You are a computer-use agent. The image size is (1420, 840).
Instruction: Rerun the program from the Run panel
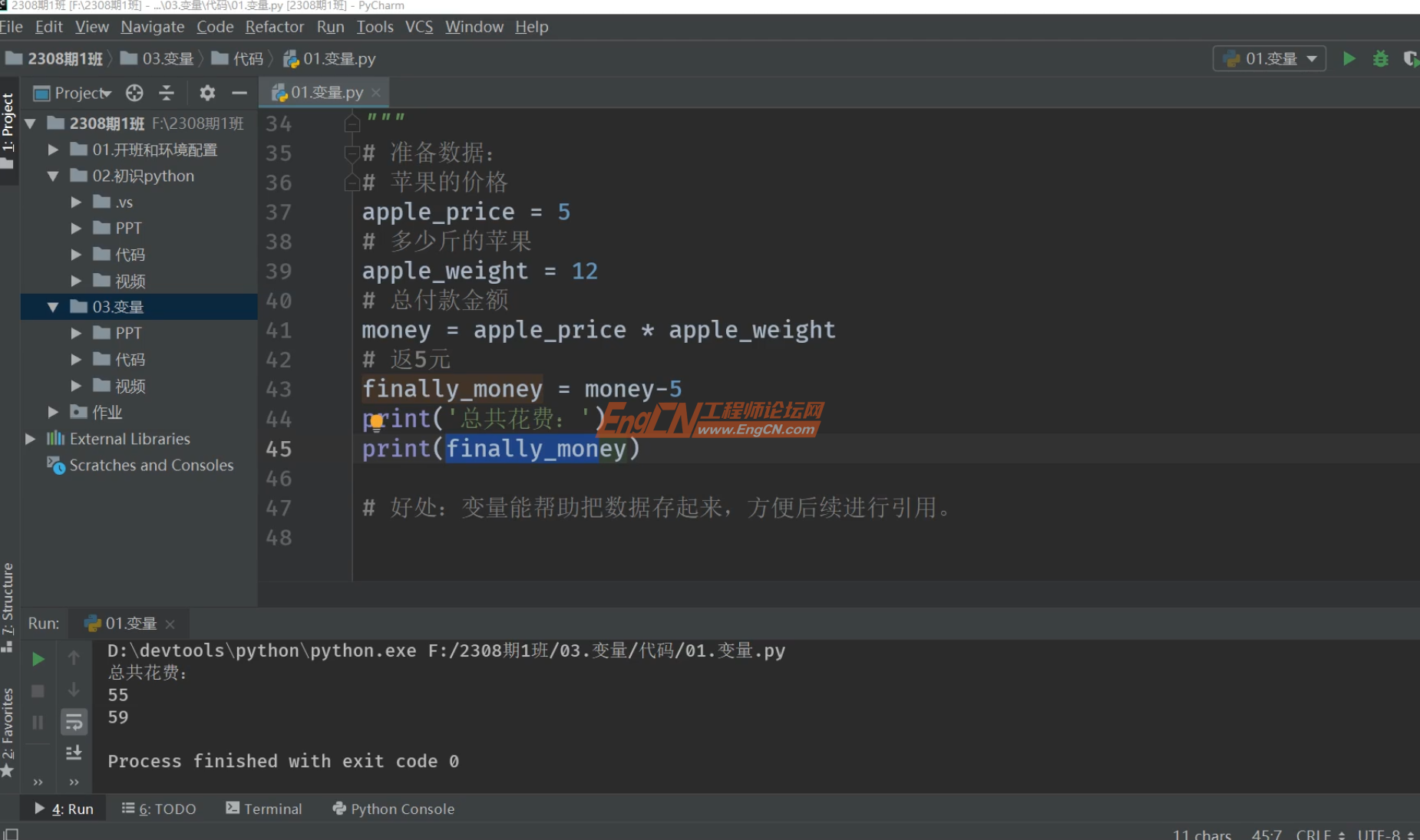tap(38, 658)
